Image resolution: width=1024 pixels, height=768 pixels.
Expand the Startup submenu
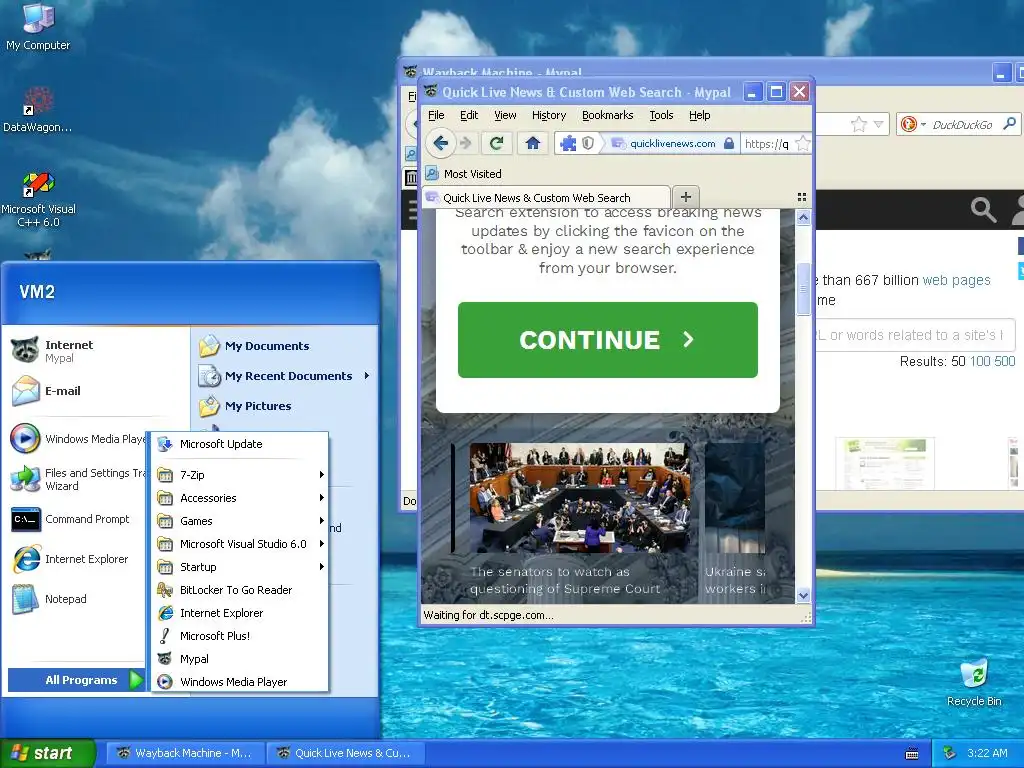pos(240,567)
